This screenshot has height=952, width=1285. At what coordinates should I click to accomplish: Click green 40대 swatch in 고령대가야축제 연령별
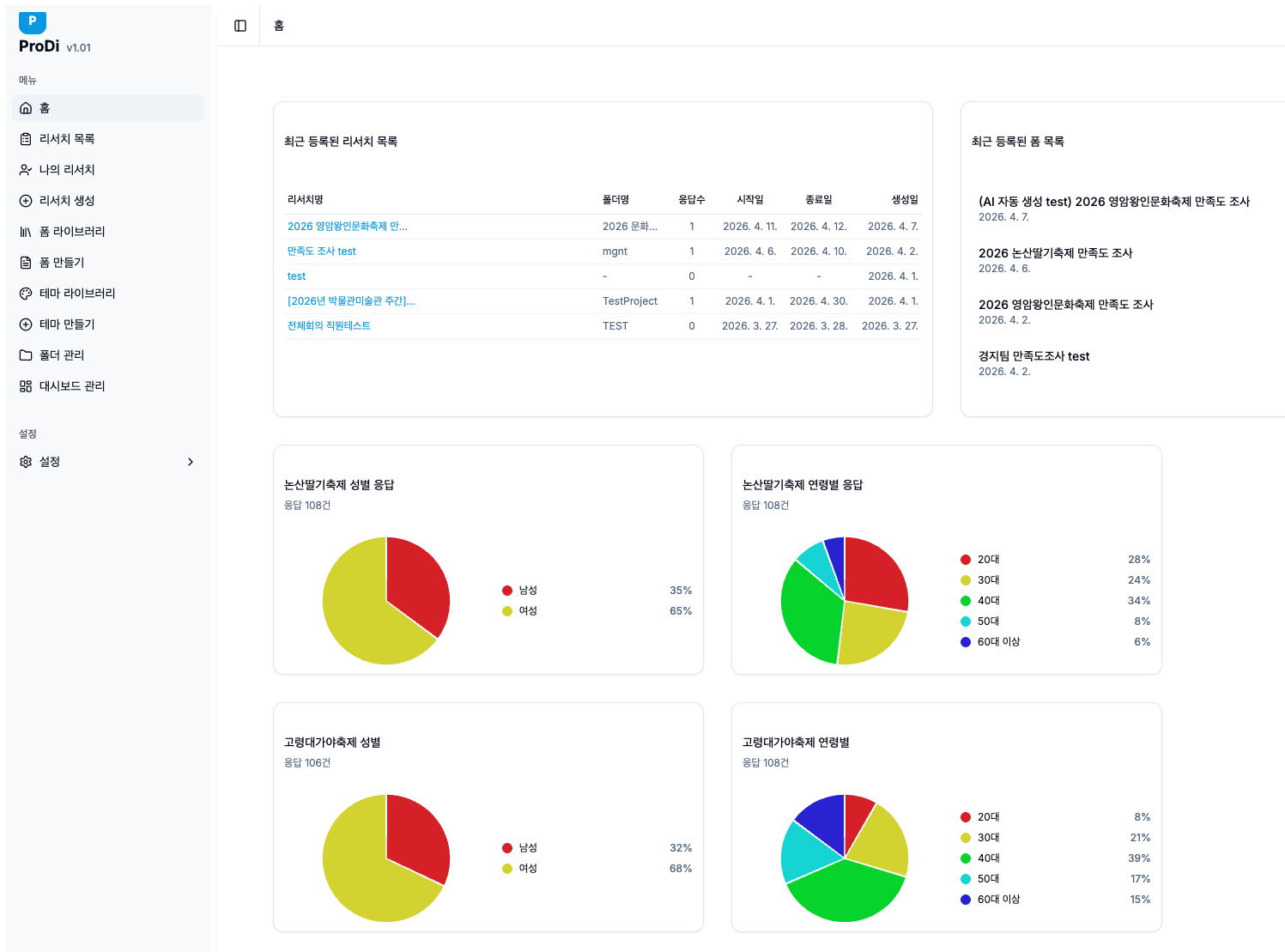(966, 858)
